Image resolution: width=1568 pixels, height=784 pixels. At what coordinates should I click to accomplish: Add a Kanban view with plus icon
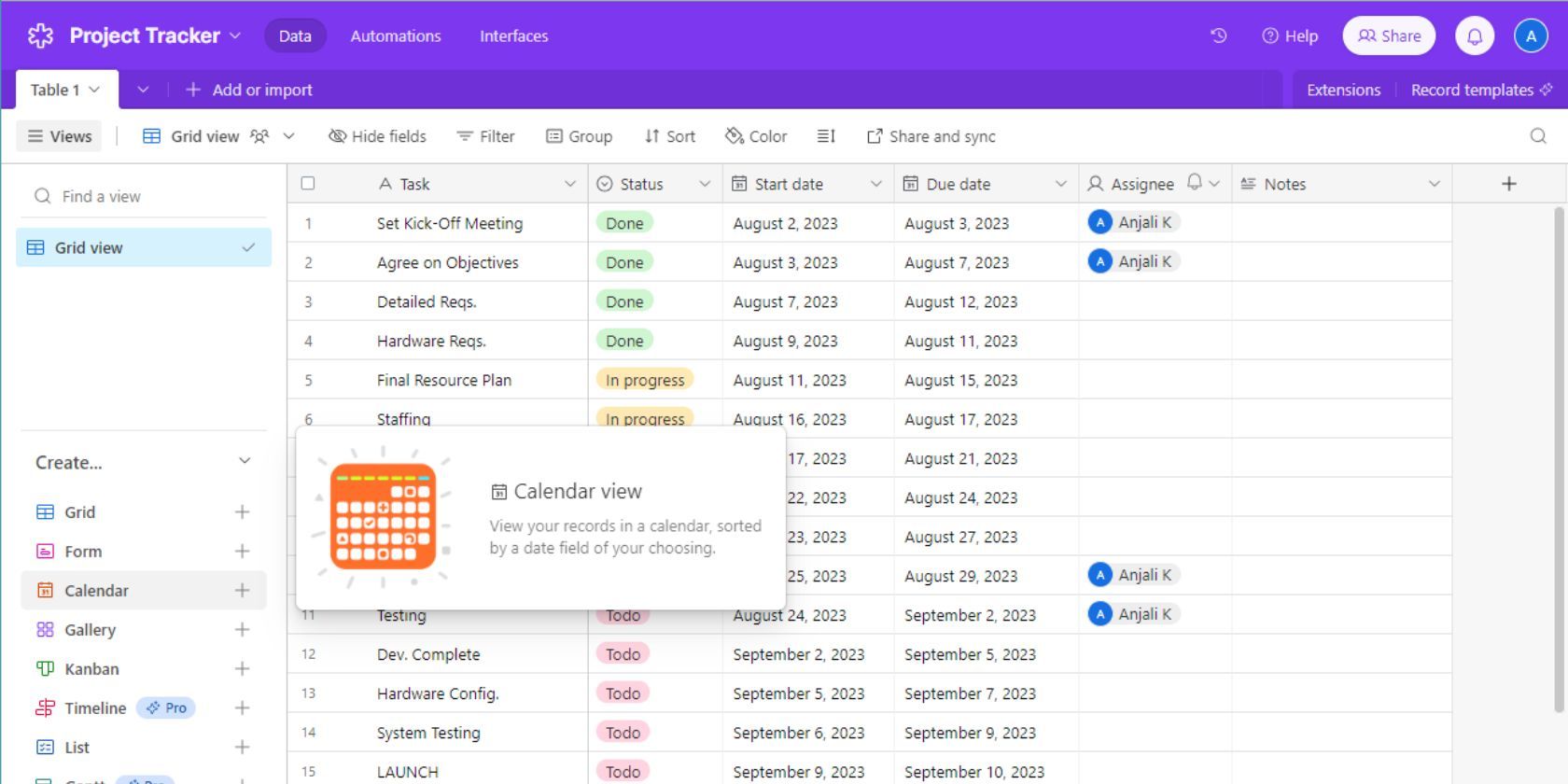(x=242, y=669)
